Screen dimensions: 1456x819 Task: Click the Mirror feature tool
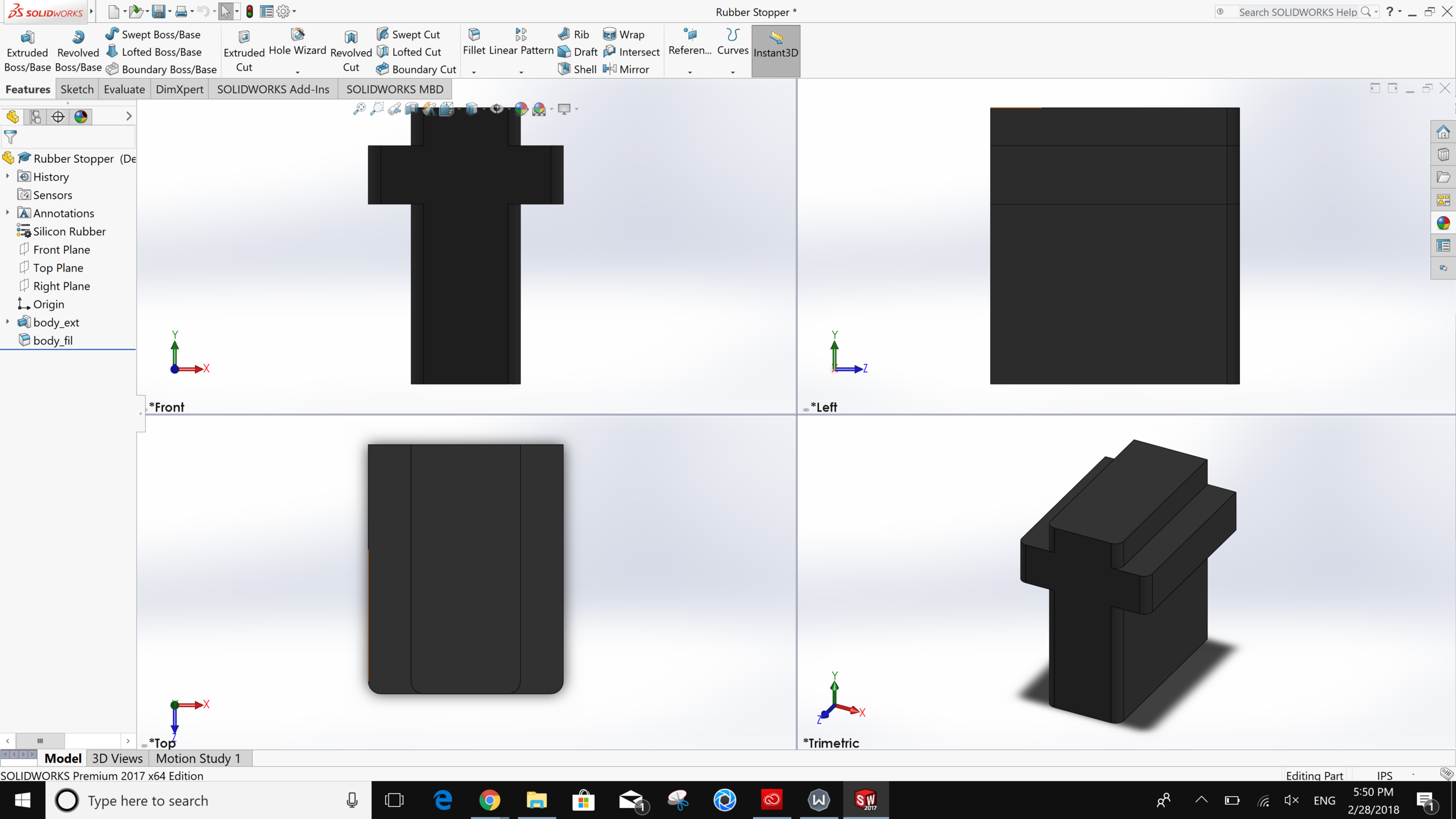(x=626, y=69)
